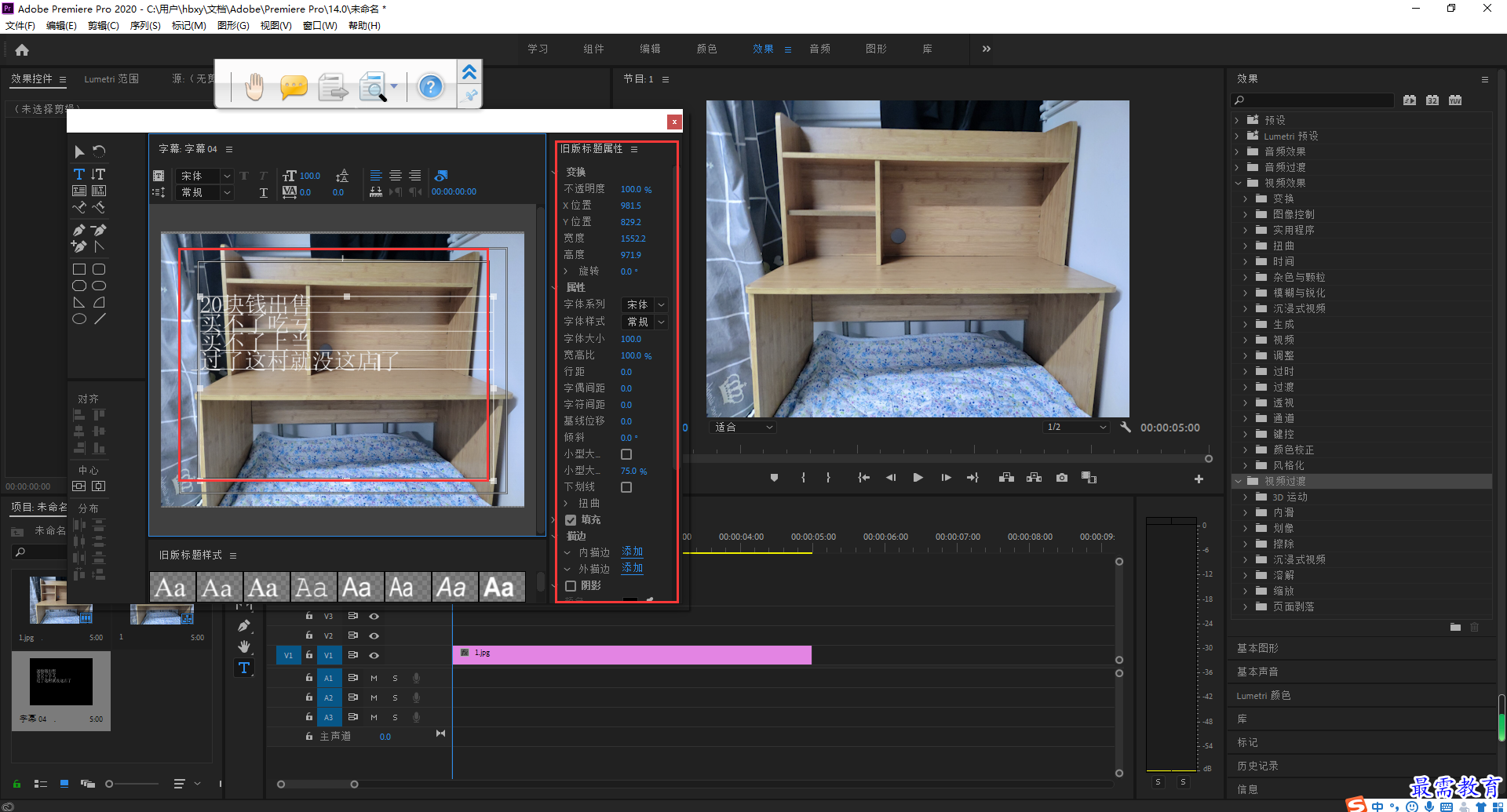Select the vertical Type tool

click(x=98, y=174)
